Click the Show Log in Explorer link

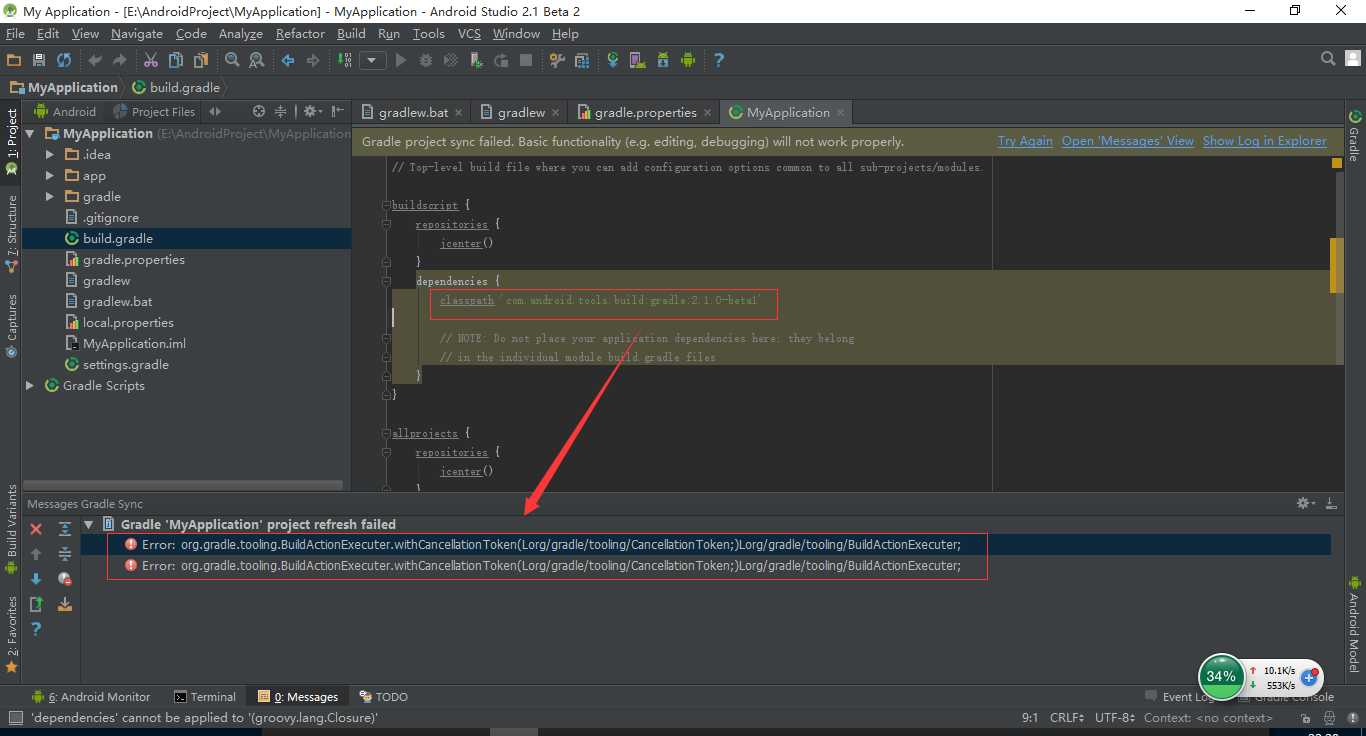click(1265, 141)
